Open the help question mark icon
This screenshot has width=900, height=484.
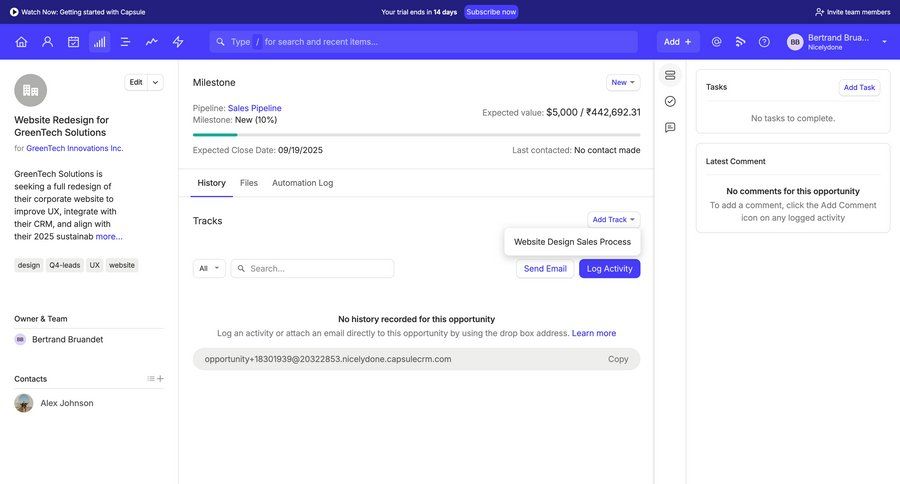coord(764,42)
